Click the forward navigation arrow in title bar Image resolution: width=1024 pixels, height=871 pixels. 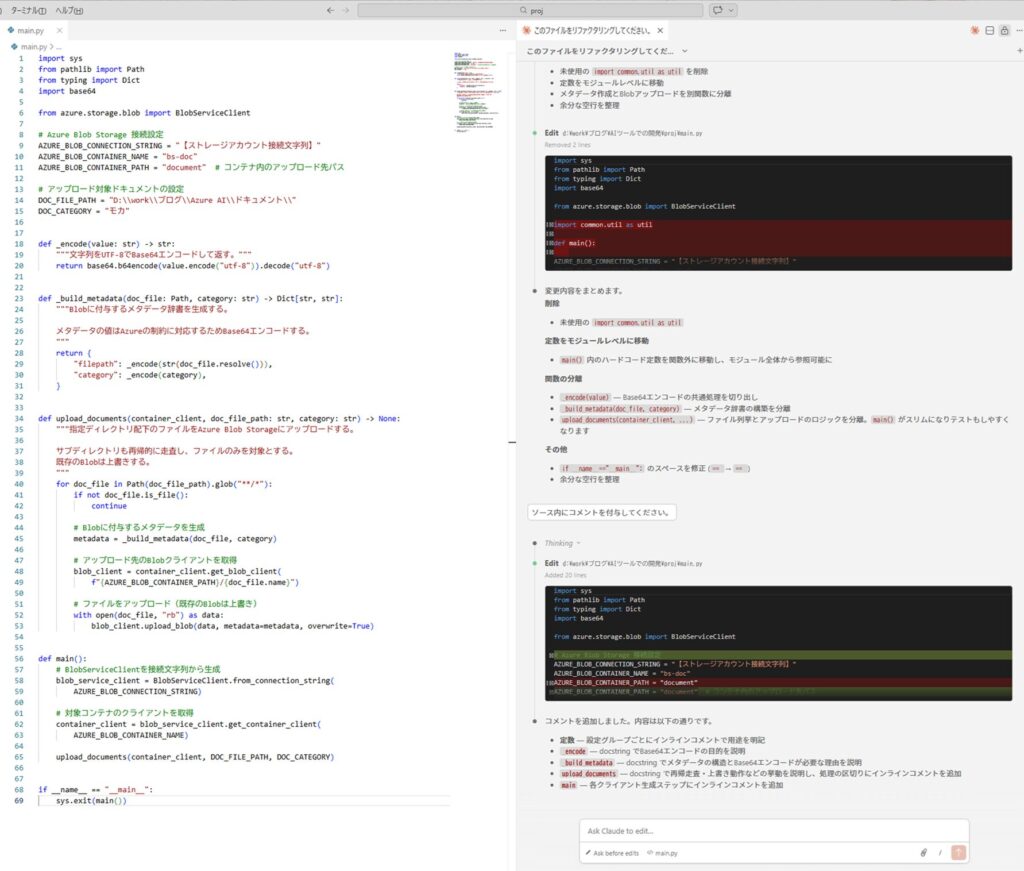point(346,10)
